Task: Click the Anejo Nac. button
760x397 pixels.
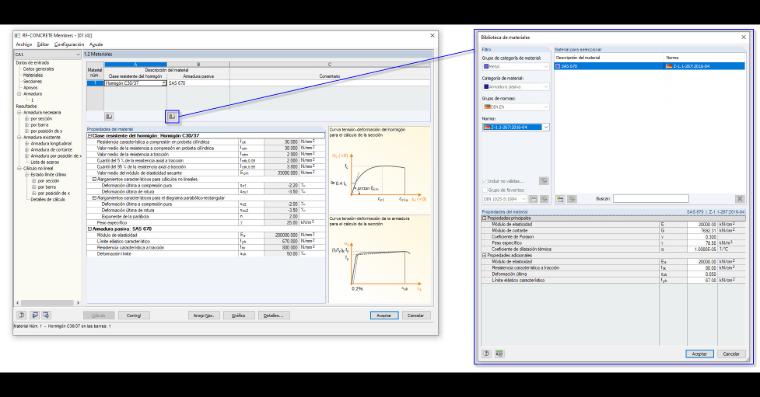Action: (204, 316)
